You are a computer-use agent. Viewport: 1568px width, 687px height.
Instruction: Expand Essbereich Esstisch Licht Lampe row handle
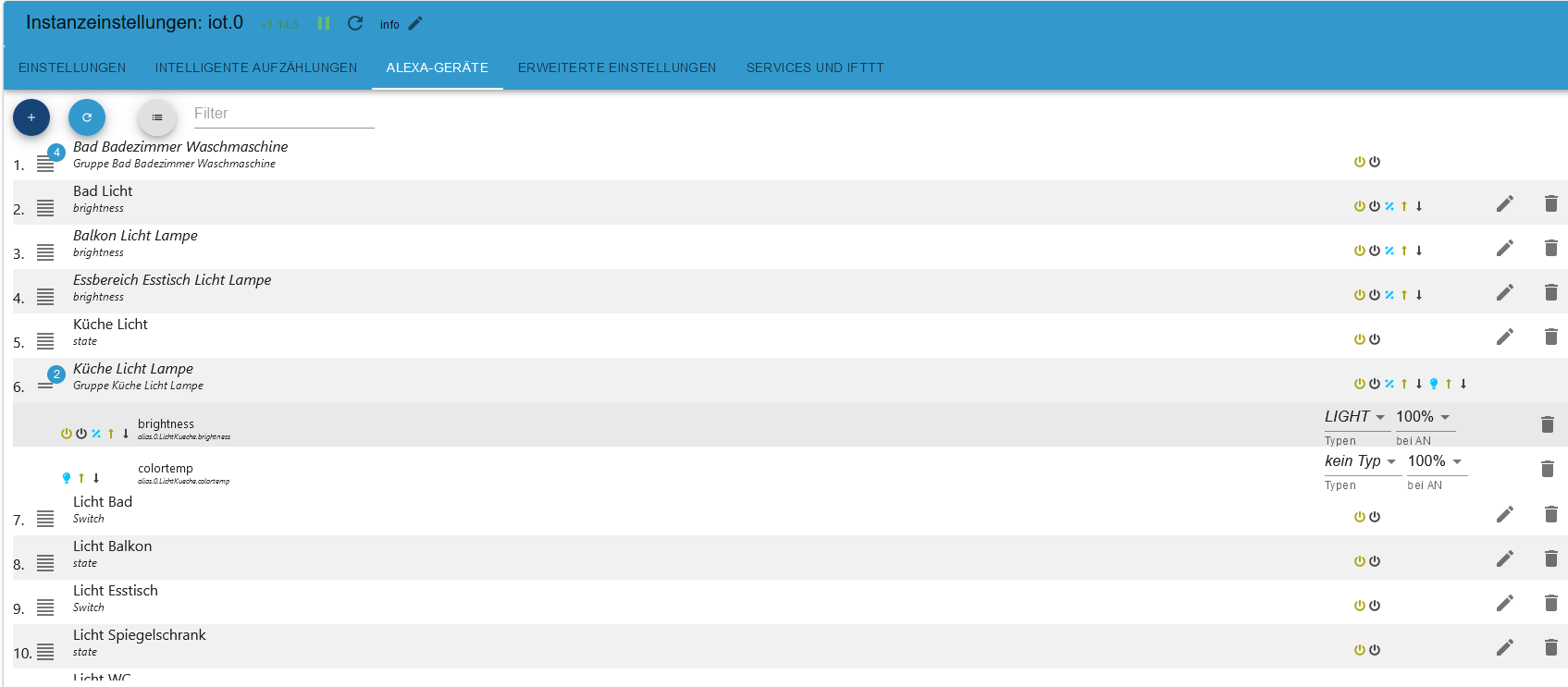45,297
